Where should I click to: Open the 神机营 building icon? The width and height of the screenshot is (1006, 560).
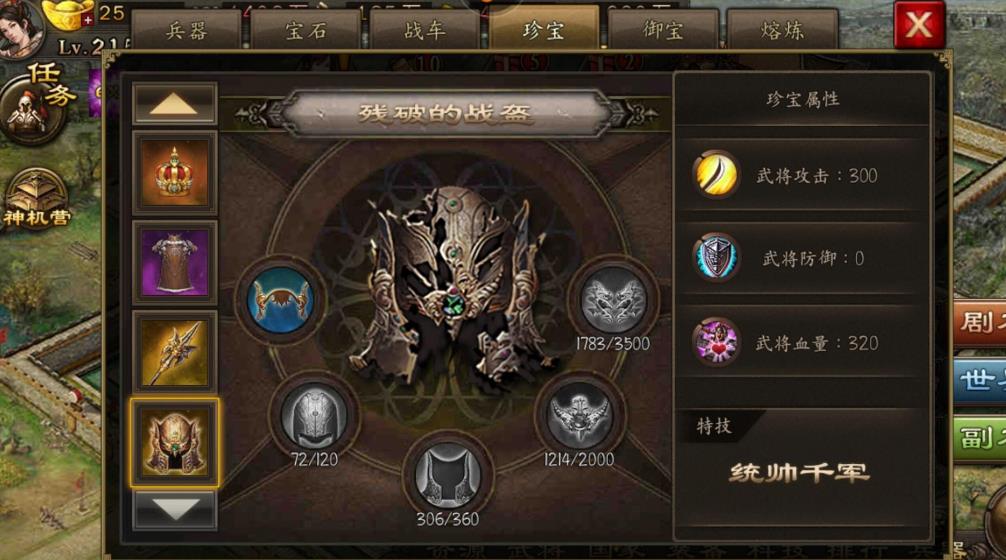pyautogui.click(x=37, y=198)
